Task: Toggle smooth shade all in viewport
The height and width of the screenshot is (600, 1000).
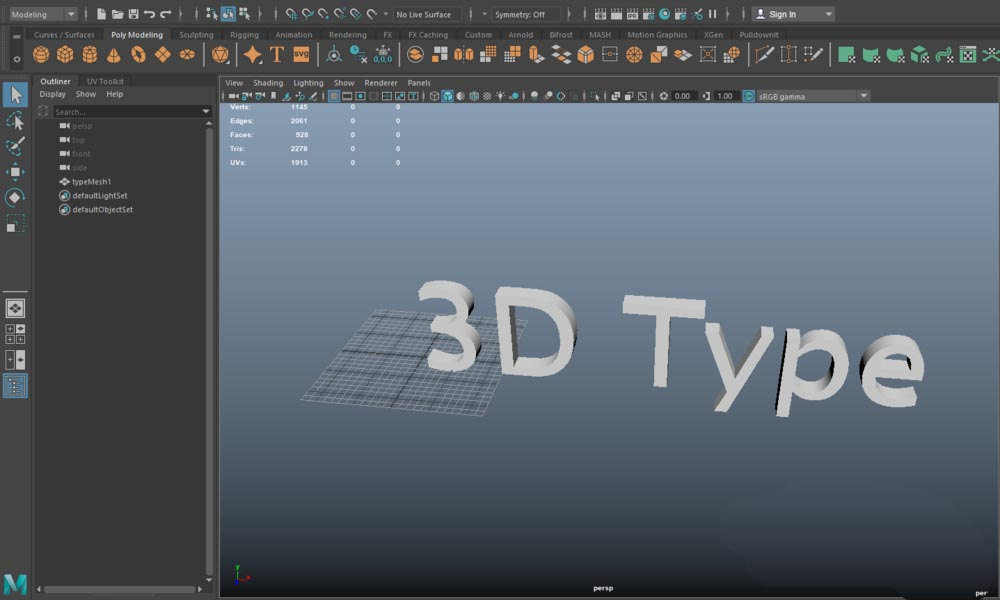Action: pyautogui.click(x=447, y=96)
